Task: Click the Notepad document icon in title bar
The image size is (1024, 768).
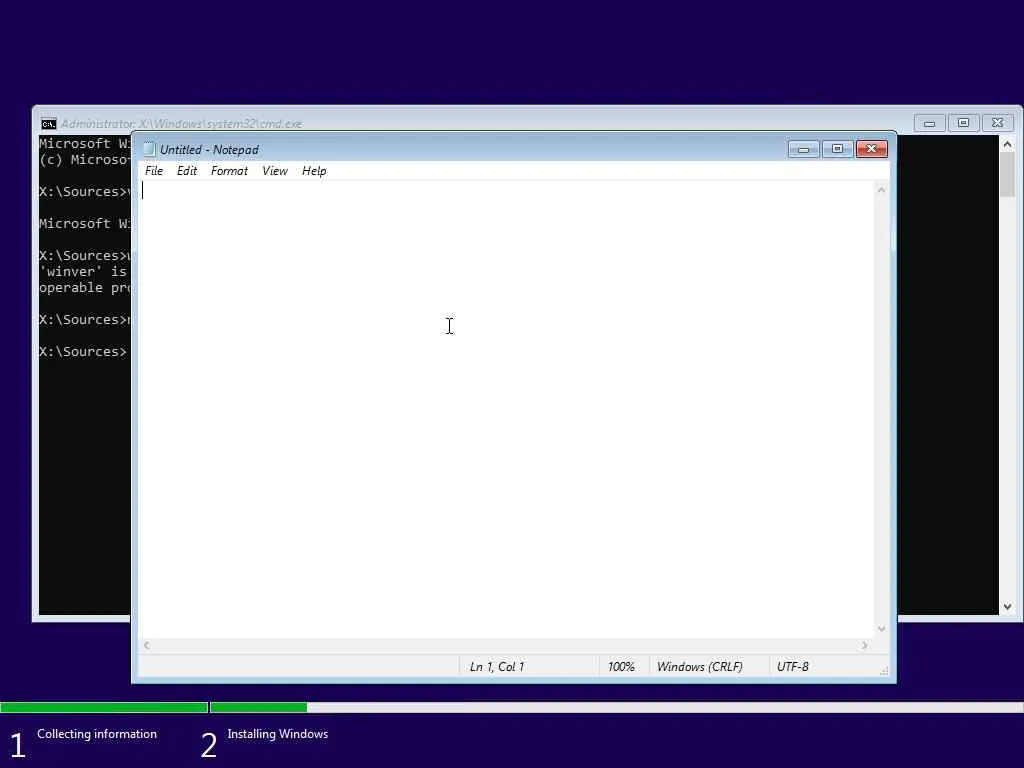Action: (x=149, y=150)
